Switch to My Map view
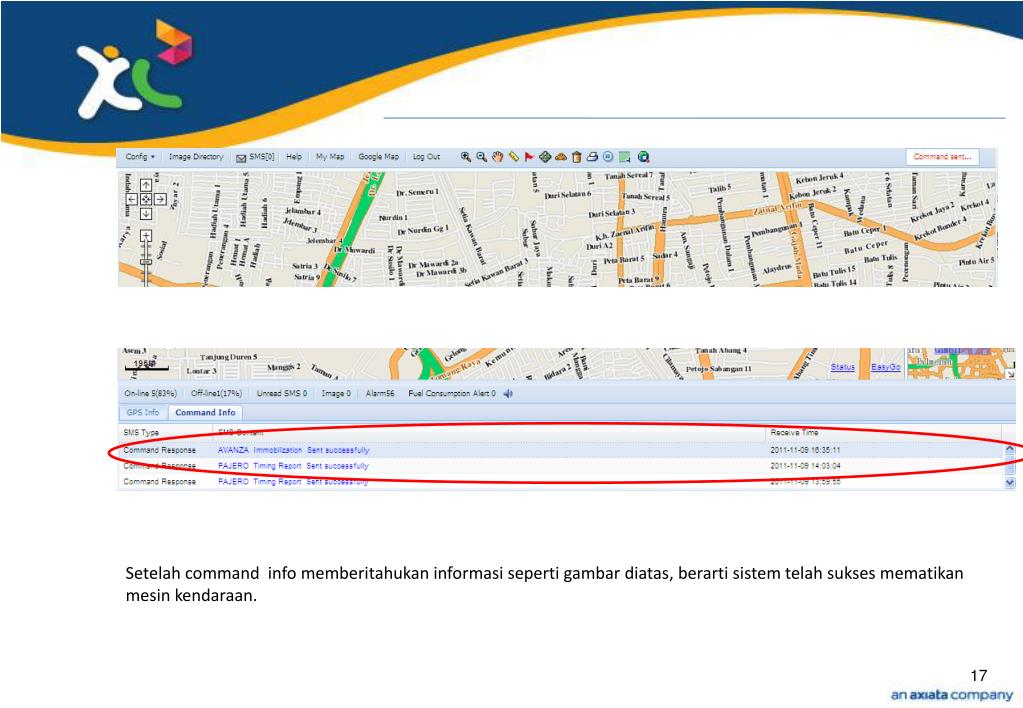This screenshot has width=1023, height=708. 329,157
